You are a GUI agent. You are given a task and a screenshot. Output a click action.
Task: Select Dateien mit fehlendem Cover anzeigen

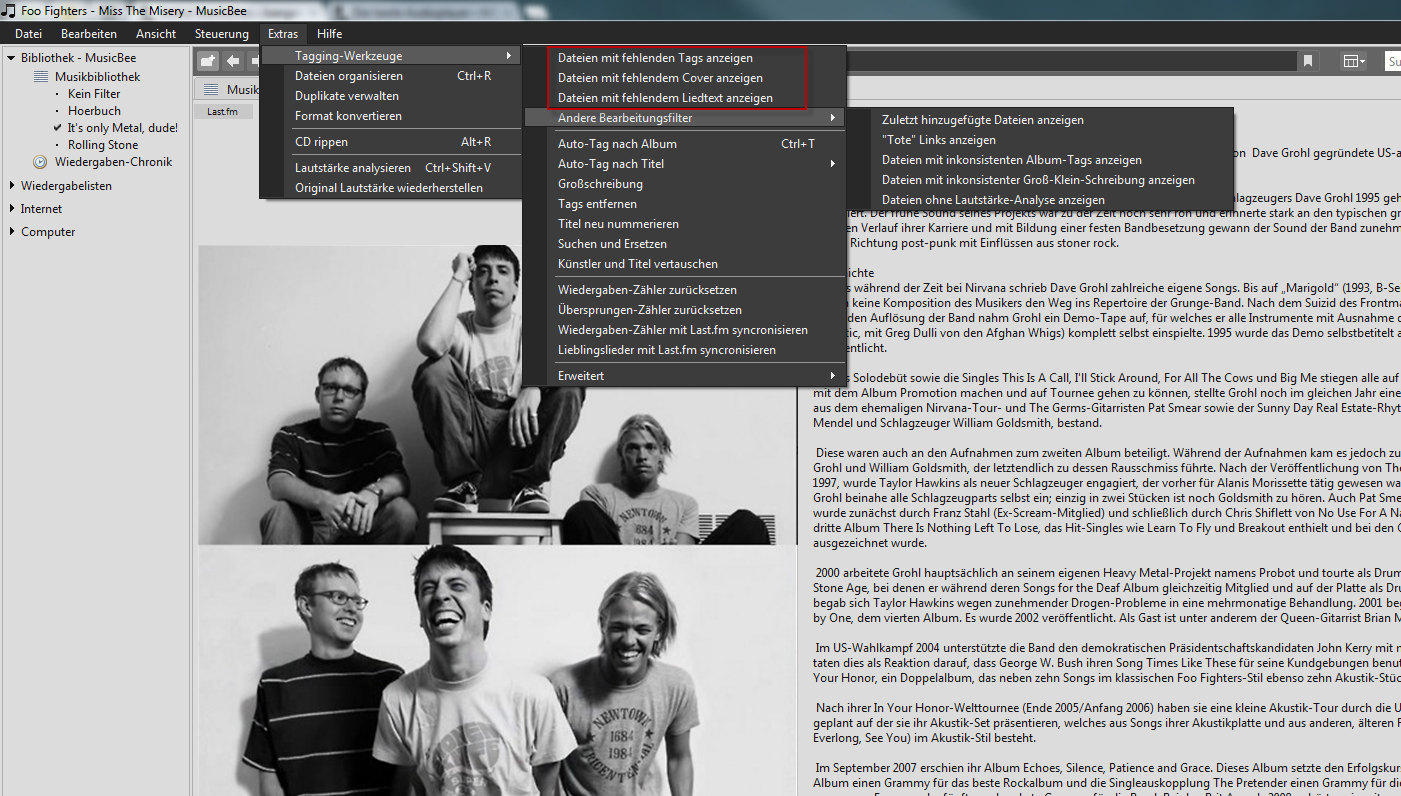tap(684, 78)
